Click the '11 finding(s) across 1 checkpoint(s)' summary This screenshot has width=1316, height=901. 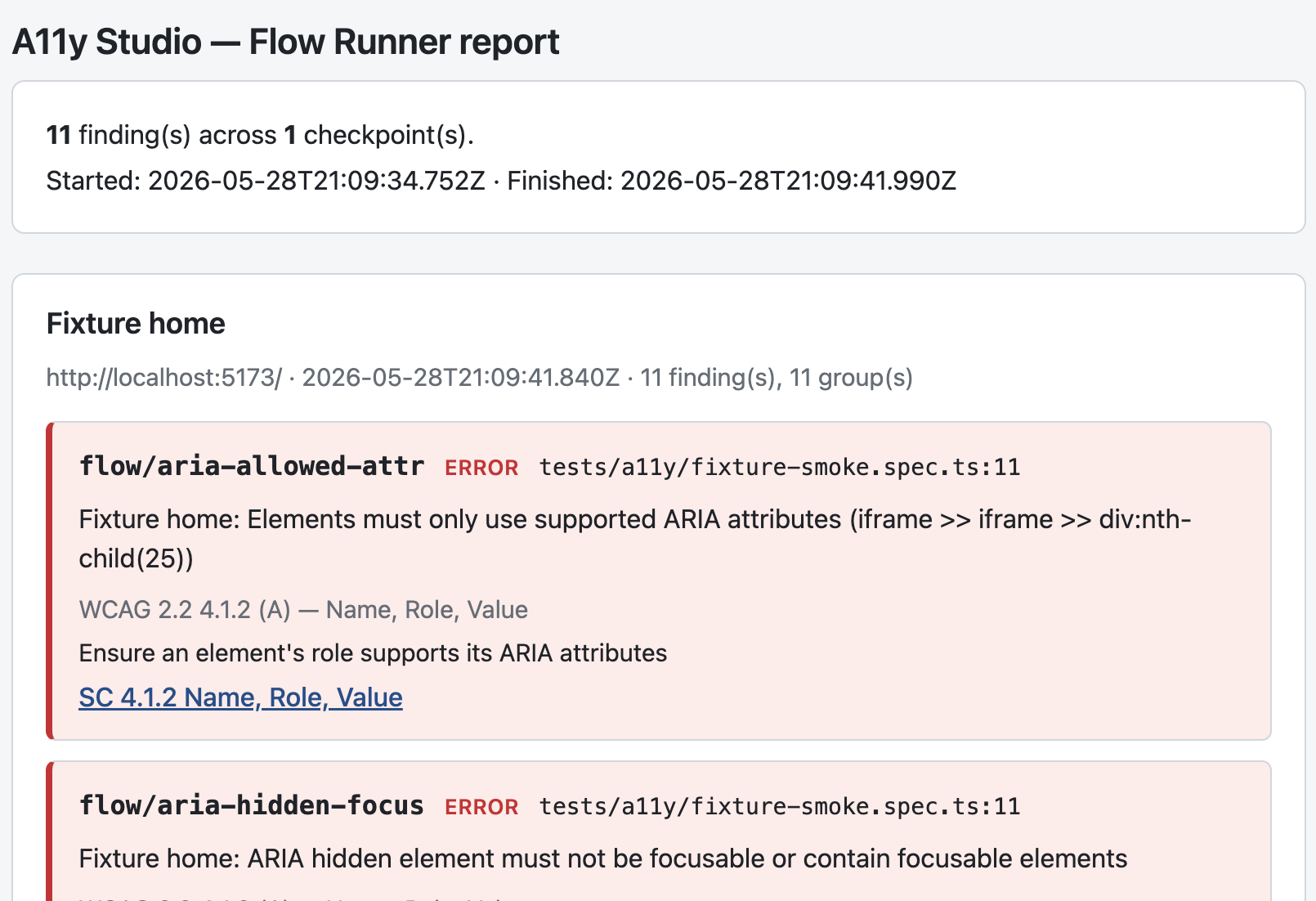[x=260, y=134]
